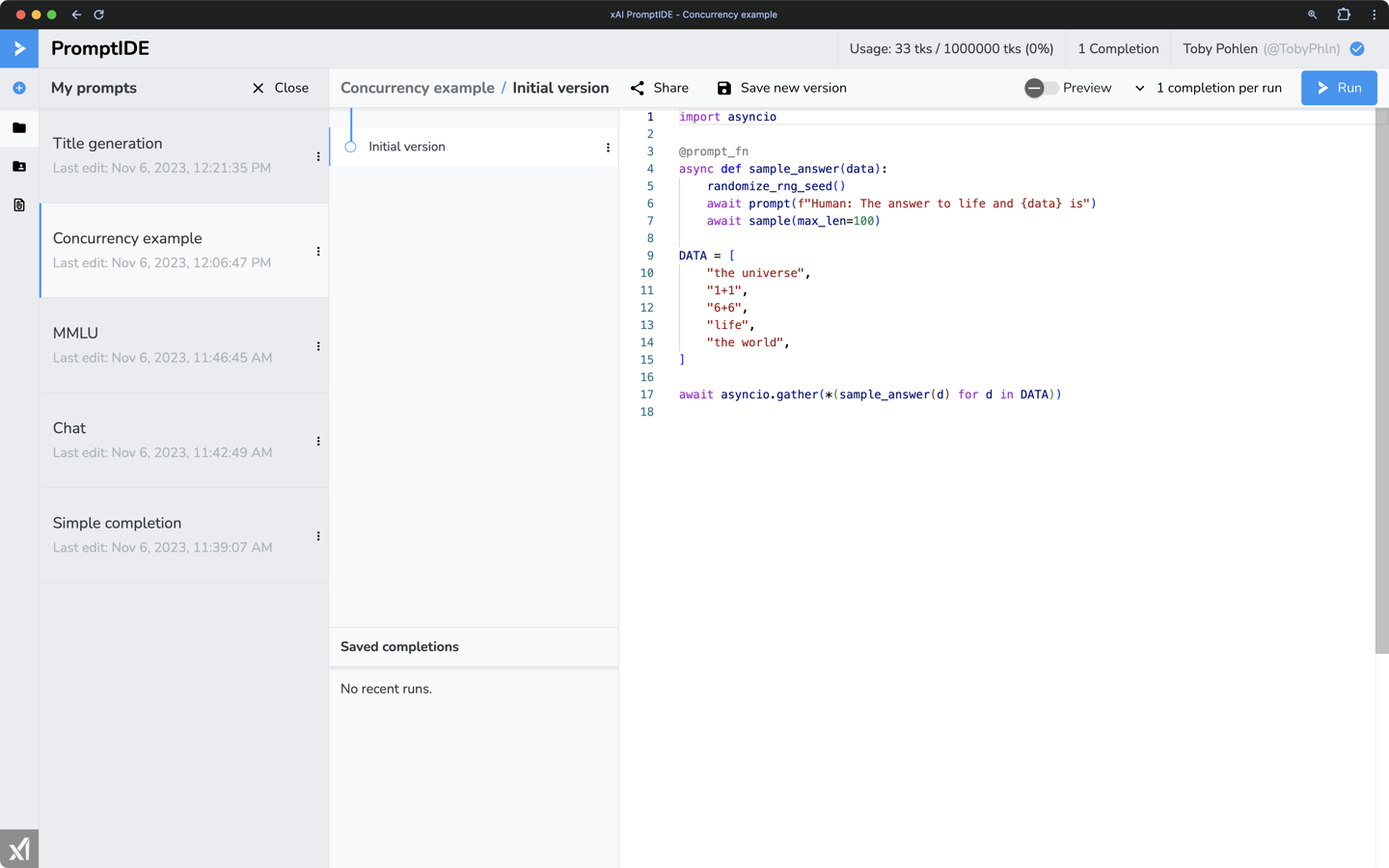The image size is (1389, 868).
Task: Open the shared folder sidebar icon
Action: tap(19, 166)
